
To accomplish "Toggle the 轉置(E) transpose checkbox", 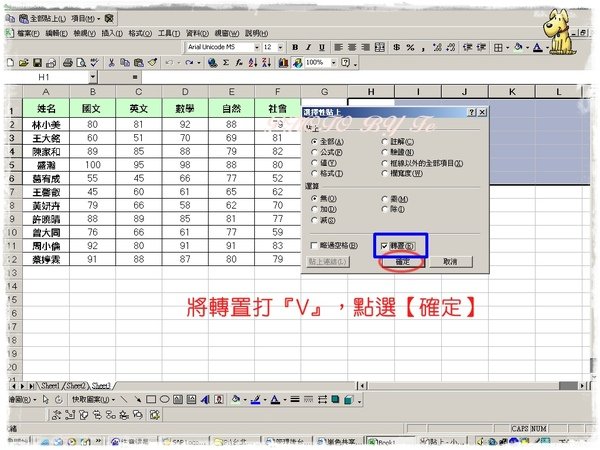I will pos(384,246).
